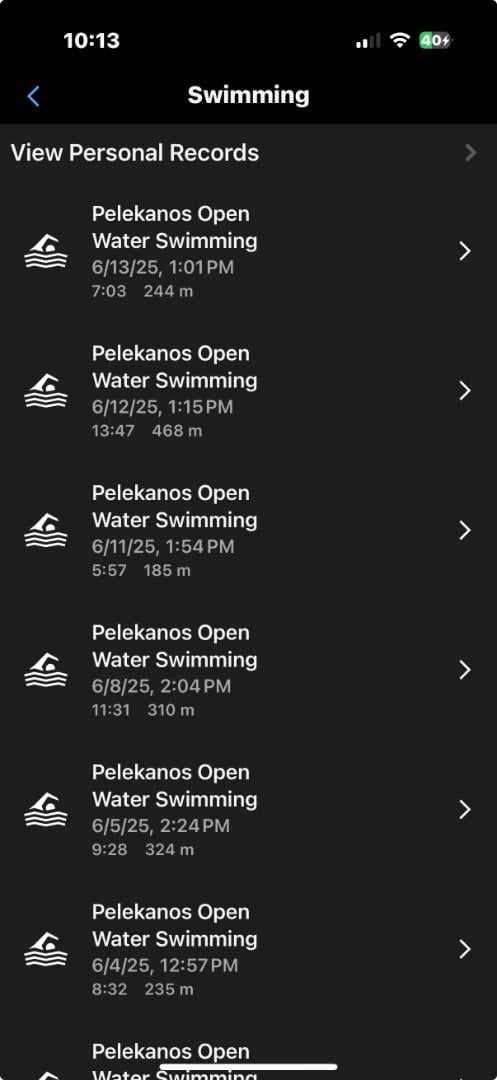Open the chevron on the 310 m swim
Image resolution: width=497 pixels, height=1080 pixels.
[x=465, y=670]
